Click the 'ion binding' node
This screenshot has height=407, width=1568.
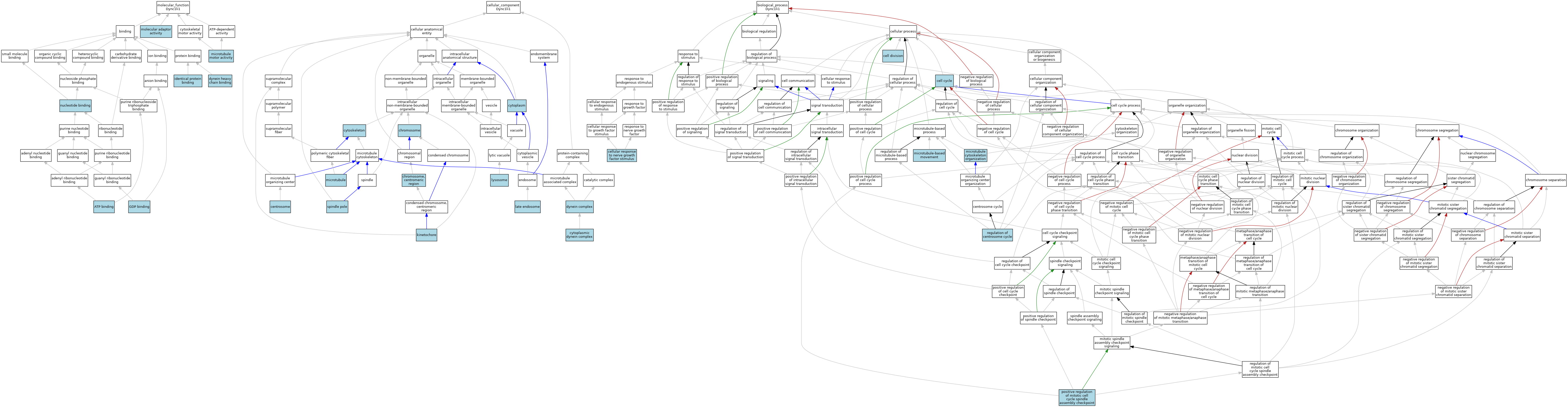tap(157, 56)
